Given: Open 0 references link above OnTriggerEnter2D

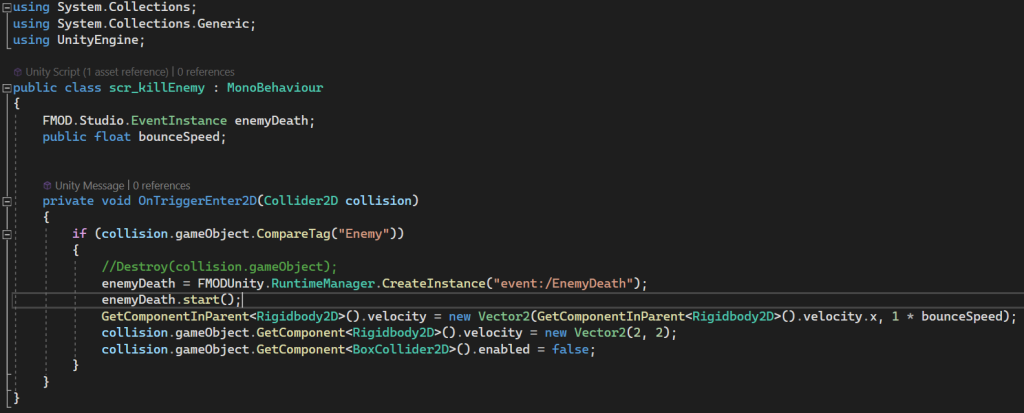Looking at the screenshot, I should (161, 185).
